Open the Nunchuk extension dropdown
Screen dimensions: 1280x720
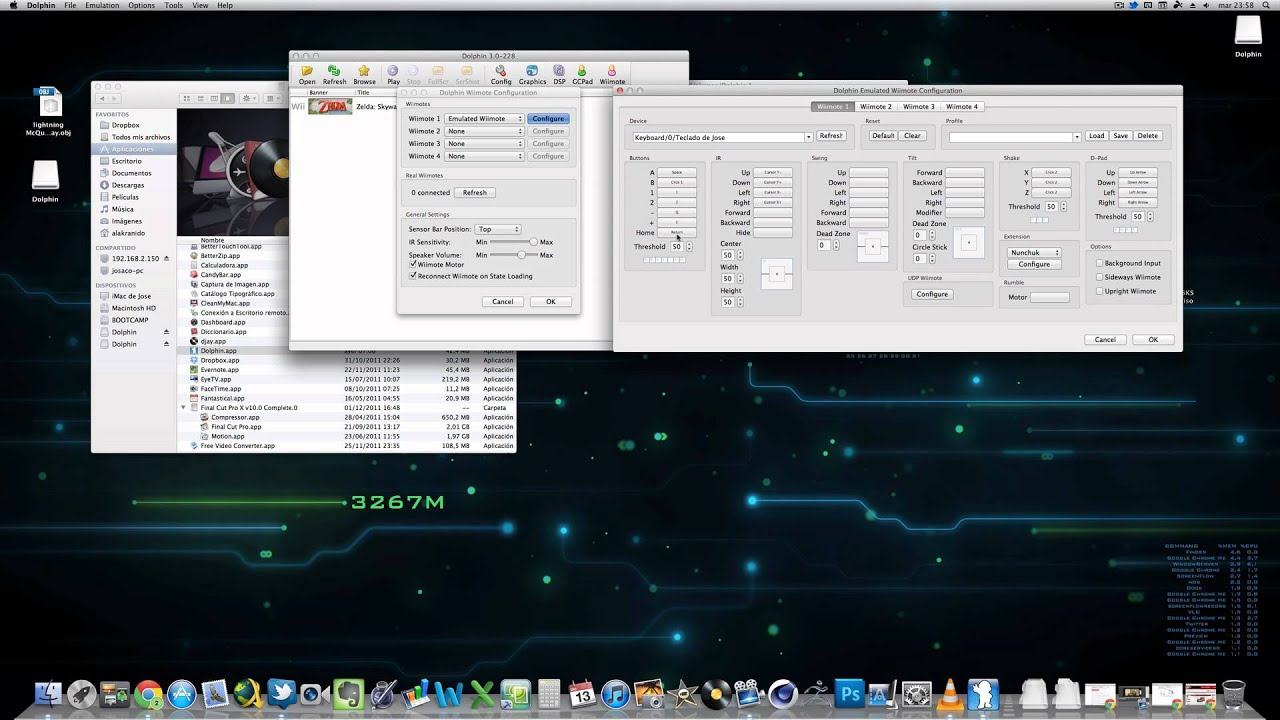click(x=1034, y=253)
